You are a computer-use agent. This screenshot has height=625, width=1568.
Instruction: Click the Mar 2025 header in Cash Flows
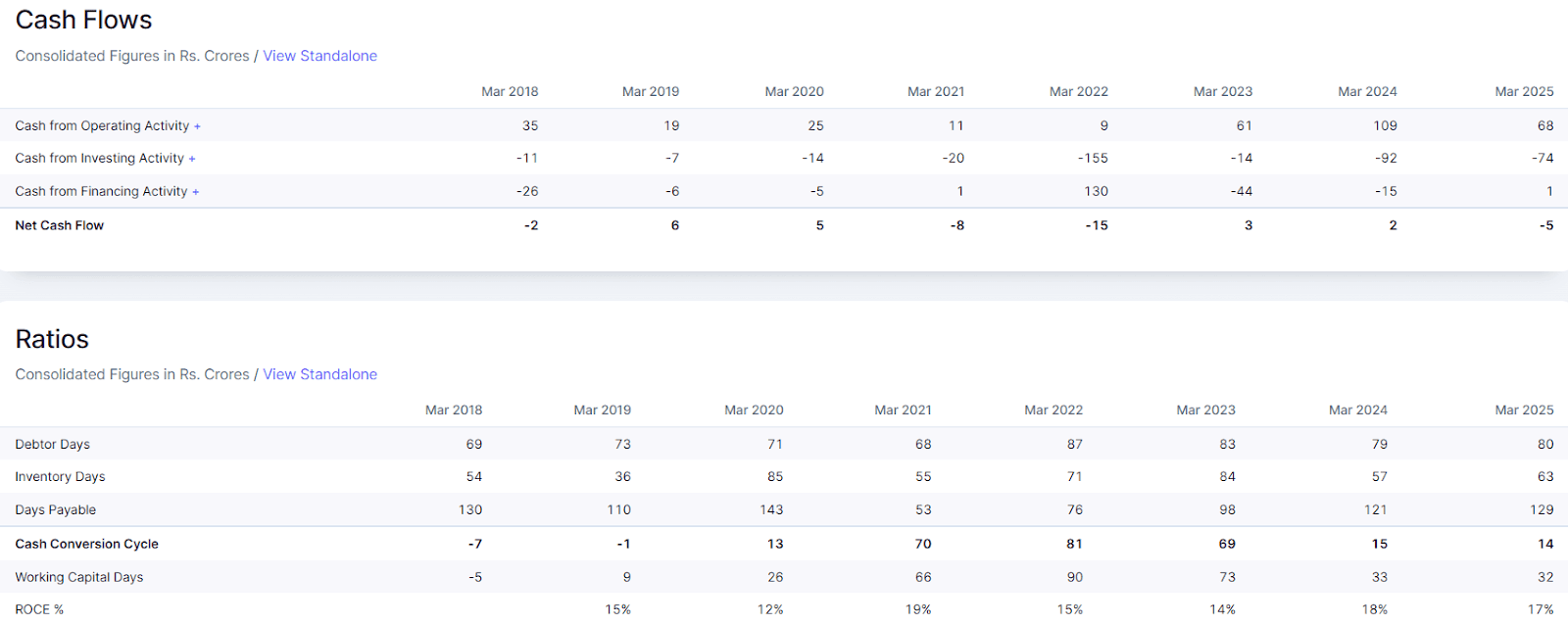[1524, 91]
